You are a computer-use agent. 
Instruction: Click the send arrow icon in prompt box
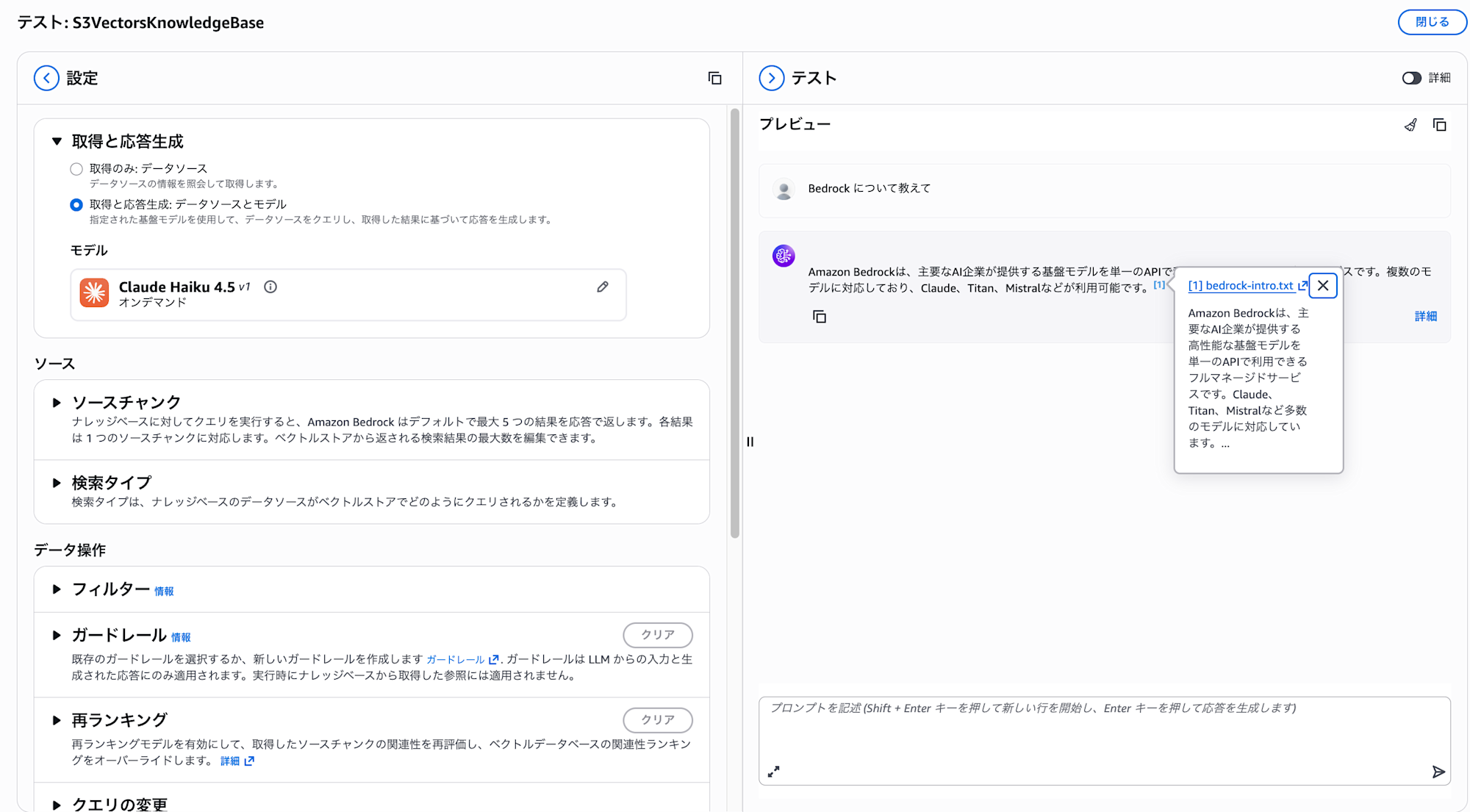click(1438, 772)
